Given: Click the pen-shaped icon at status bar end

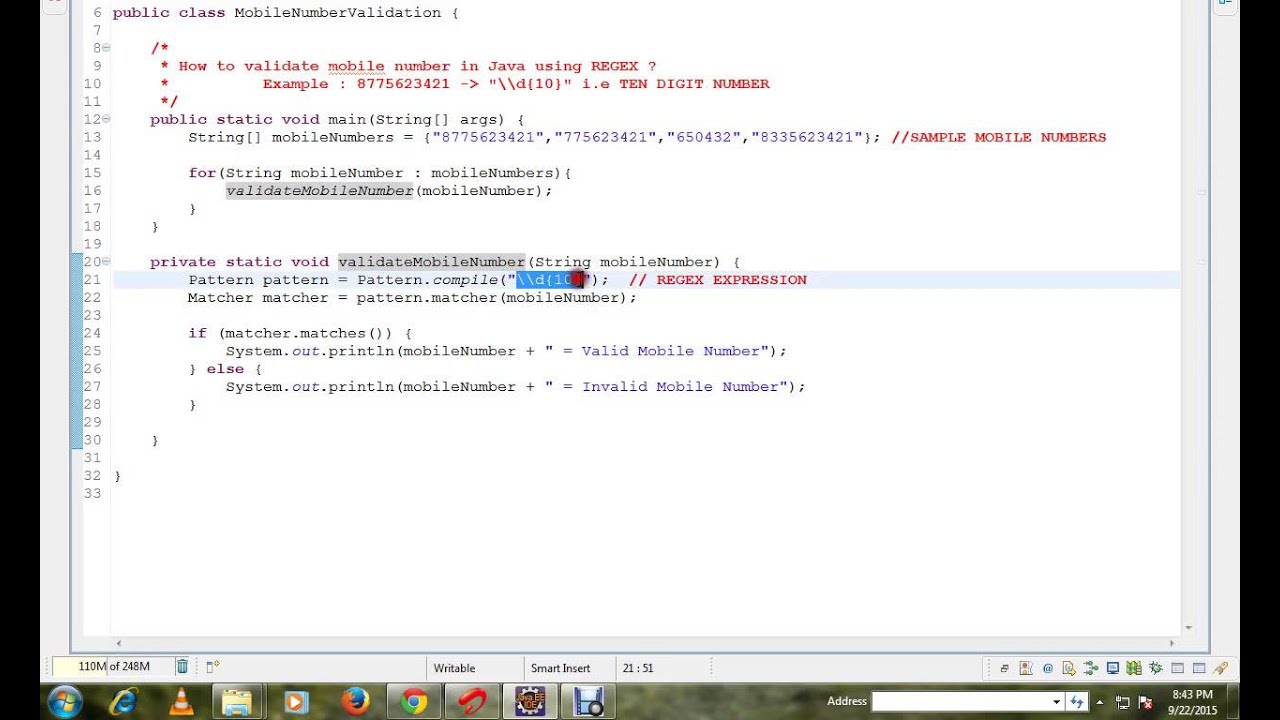Looking at the screenshot, I should [x=1220, y=668].
